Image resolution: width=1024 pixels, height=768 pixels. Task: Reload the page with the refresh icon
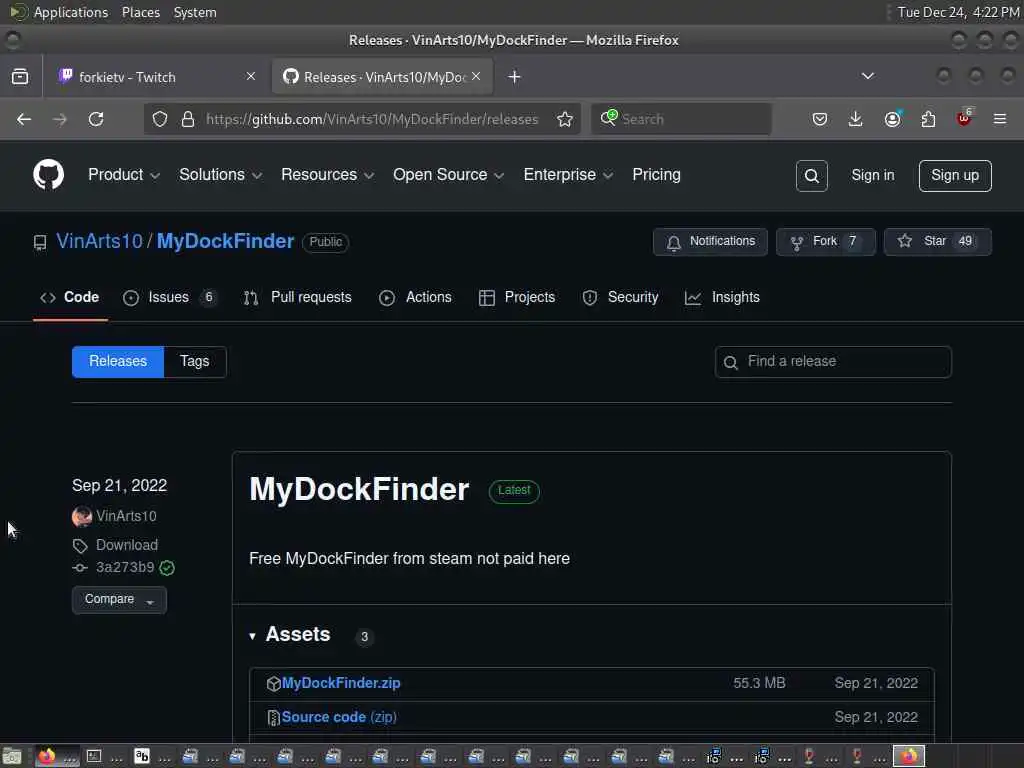click(x=96, y=119)
